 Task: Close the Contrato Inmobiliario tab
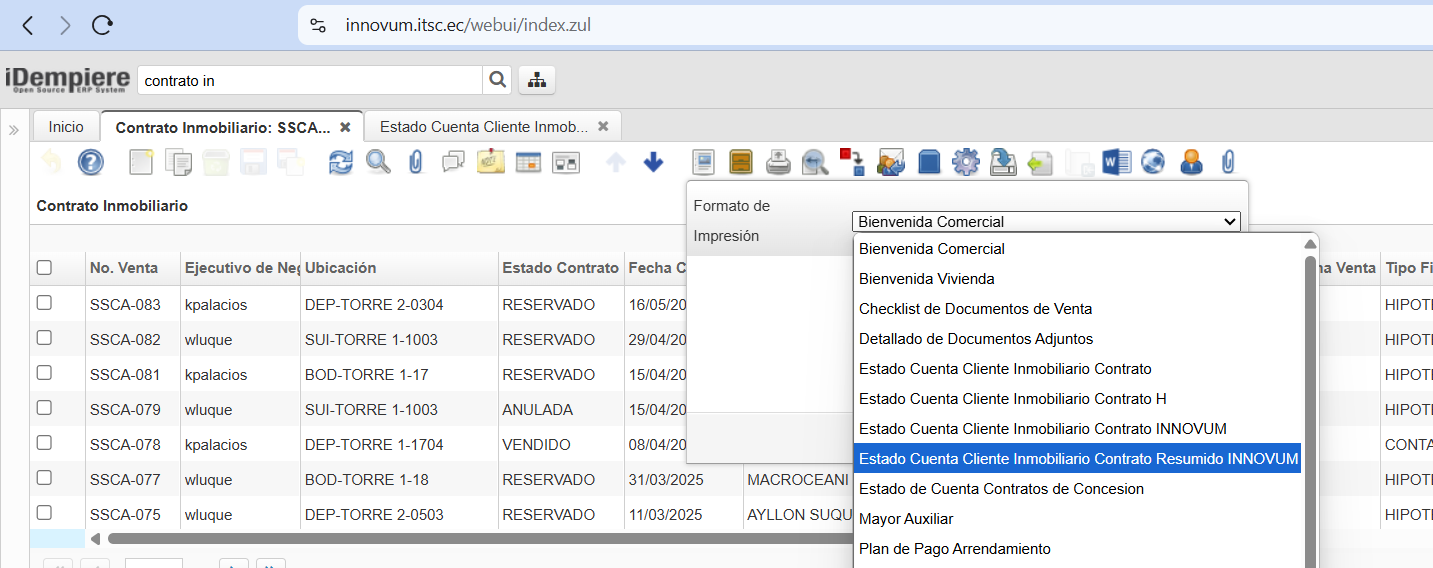pos(345,127)
